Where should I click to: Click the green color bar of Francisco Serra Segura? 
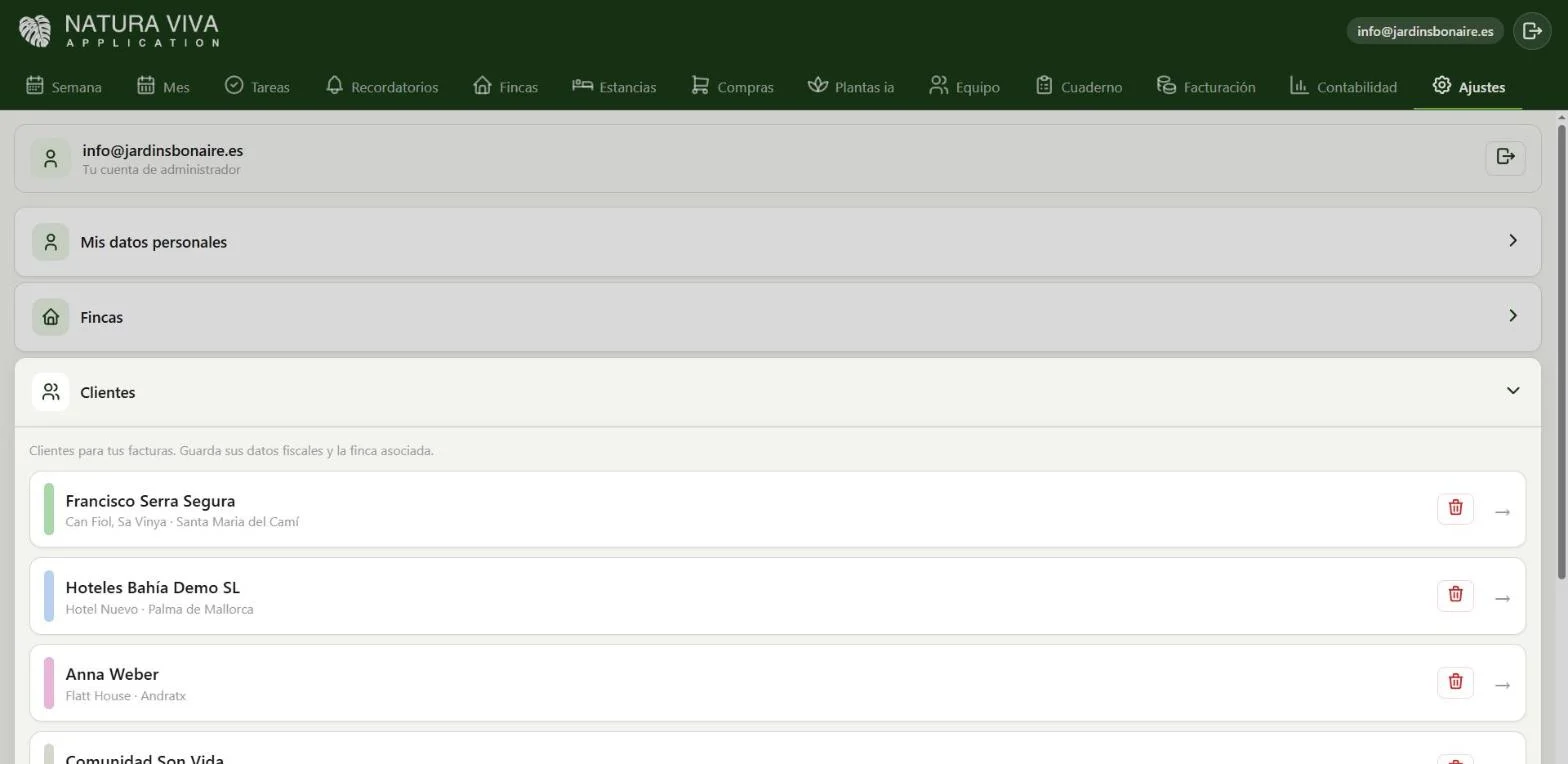[x=49, y=509]
